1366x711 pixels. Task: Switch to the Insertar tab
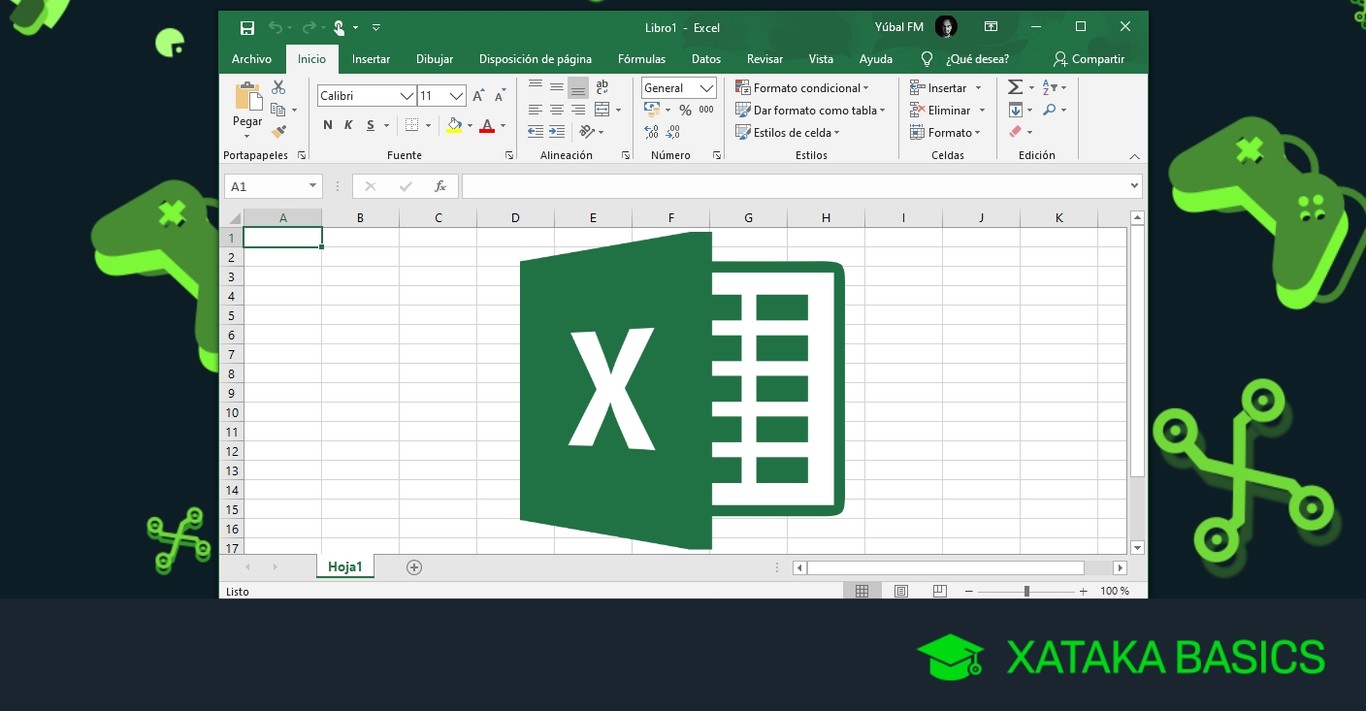click(371, 59)
